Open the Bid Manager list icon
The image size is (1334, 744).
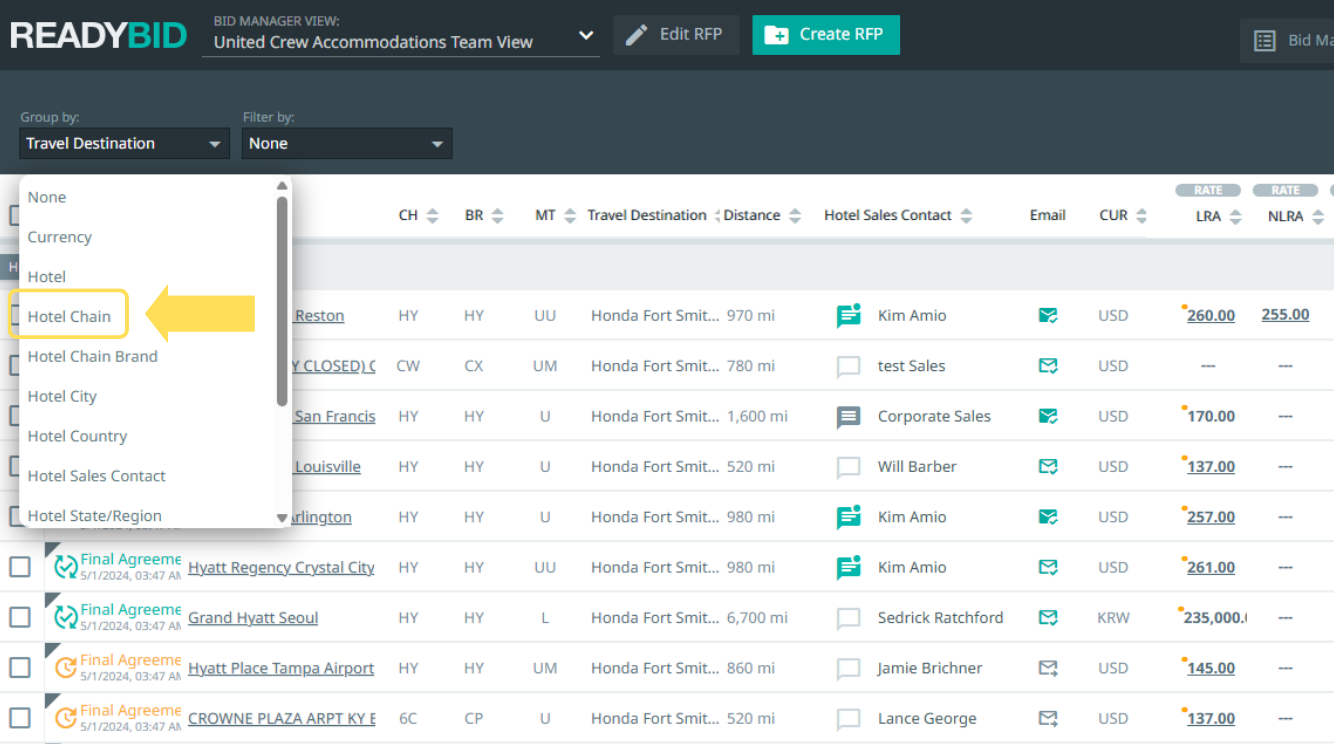[x=1265, y=41]
